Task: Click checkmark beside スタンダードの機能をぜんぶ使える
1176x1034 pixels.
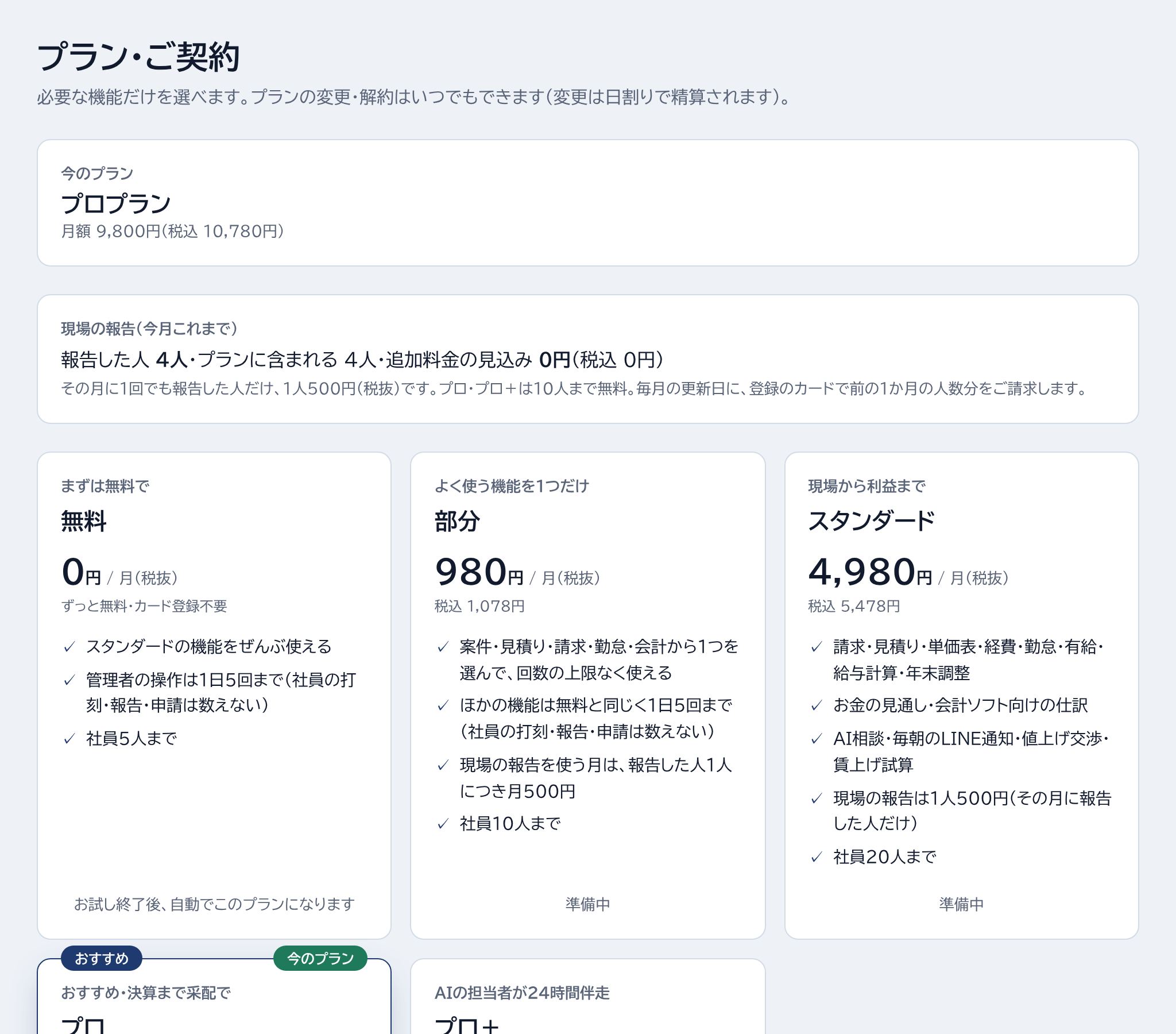Action: (69, 647)
